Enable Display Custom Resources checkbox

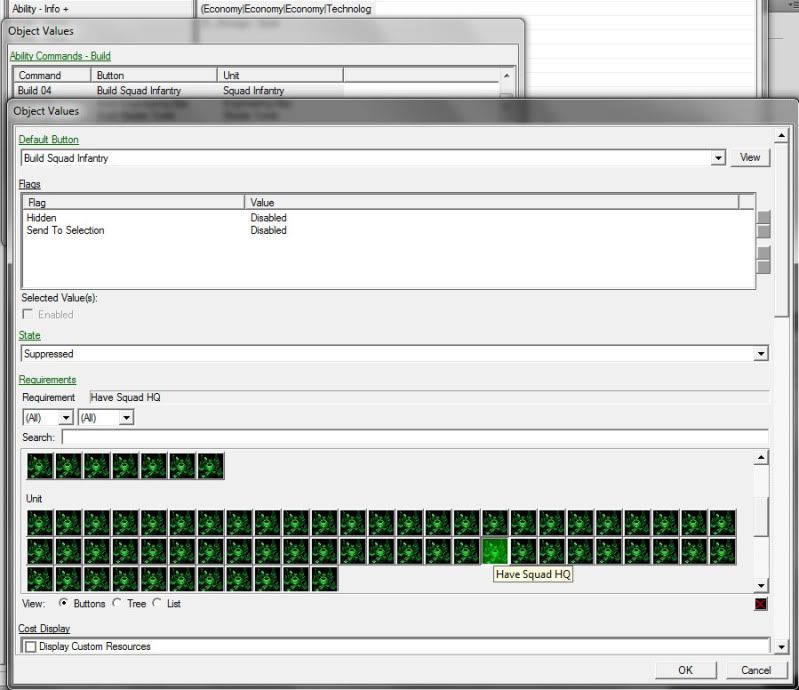click(31, 647)
